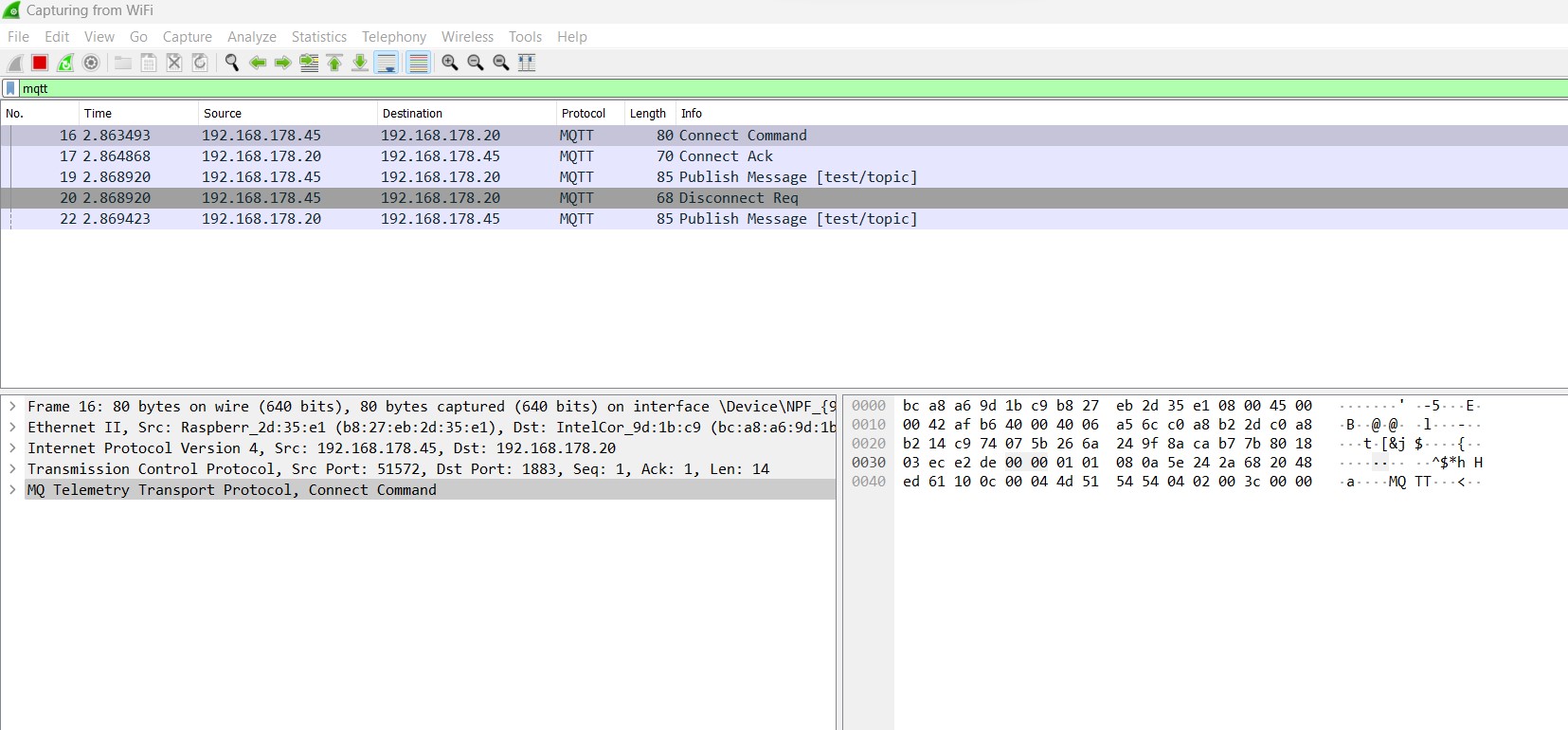Click ASCII text 'MQ TT' in bytes pane
The height and width of the screenshot is (730, 1568).
tap(1411, 482)
